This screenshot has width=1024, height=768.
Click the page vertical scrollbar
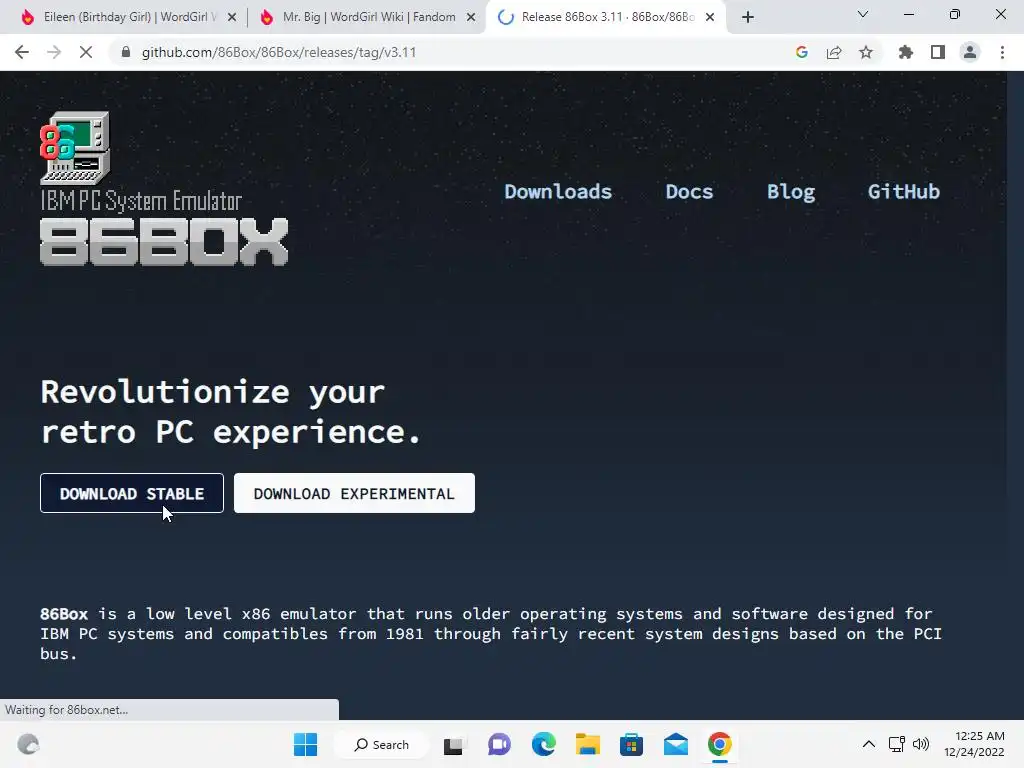coord(1015,395)
